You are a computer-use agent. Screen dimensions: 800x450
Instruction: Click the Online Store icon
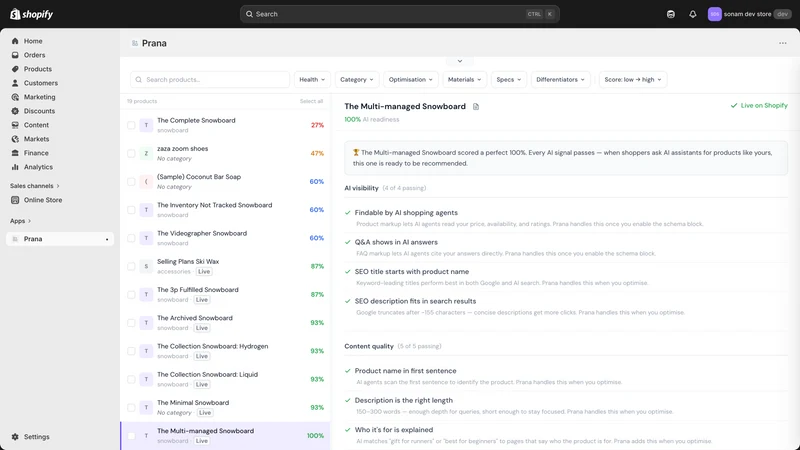(15, 200)
